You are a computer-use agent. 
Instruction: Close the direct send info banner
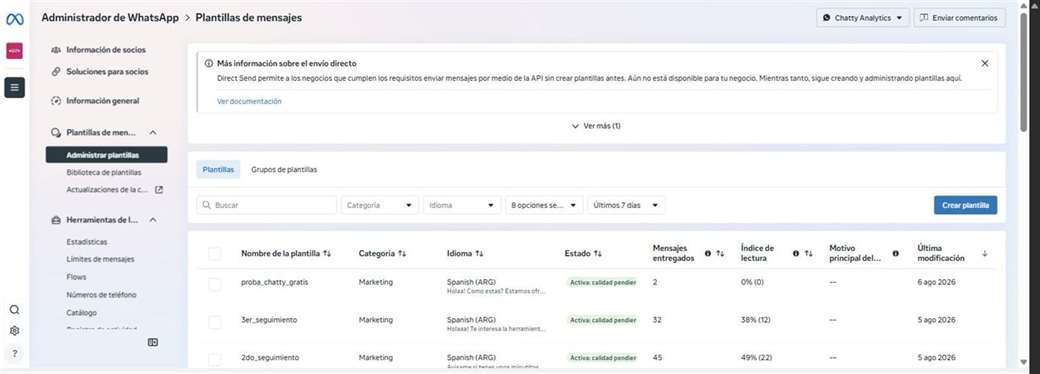point(984,64)
